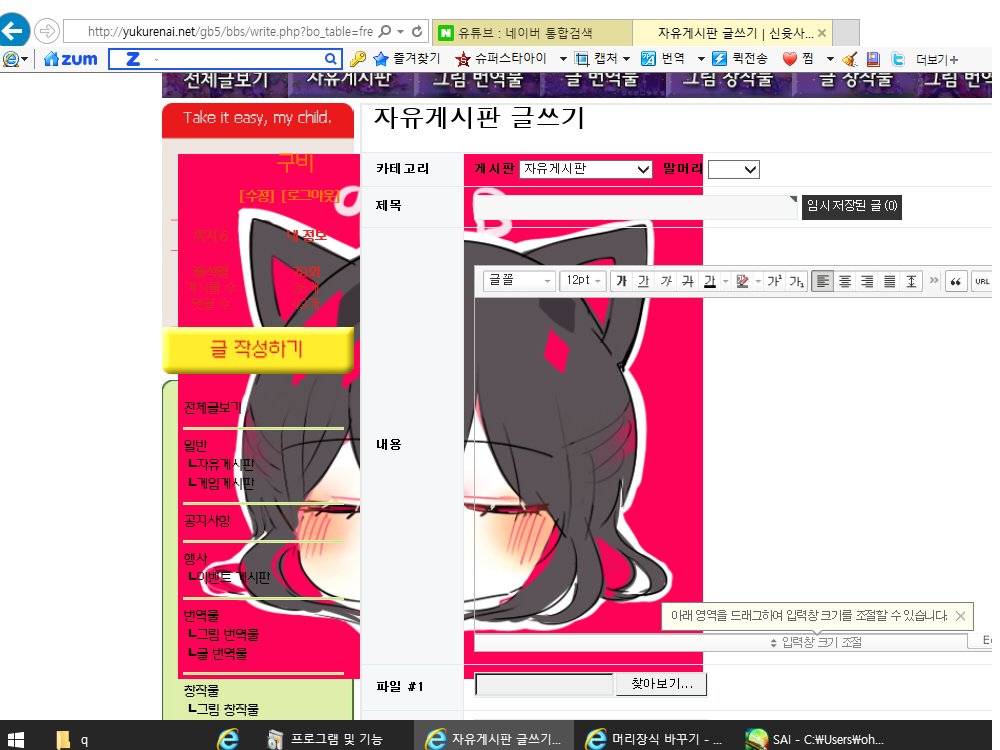Expand more editor toolbar items chevron
The width and height of the screenshot is (1000, 750).
coord(934,280)
